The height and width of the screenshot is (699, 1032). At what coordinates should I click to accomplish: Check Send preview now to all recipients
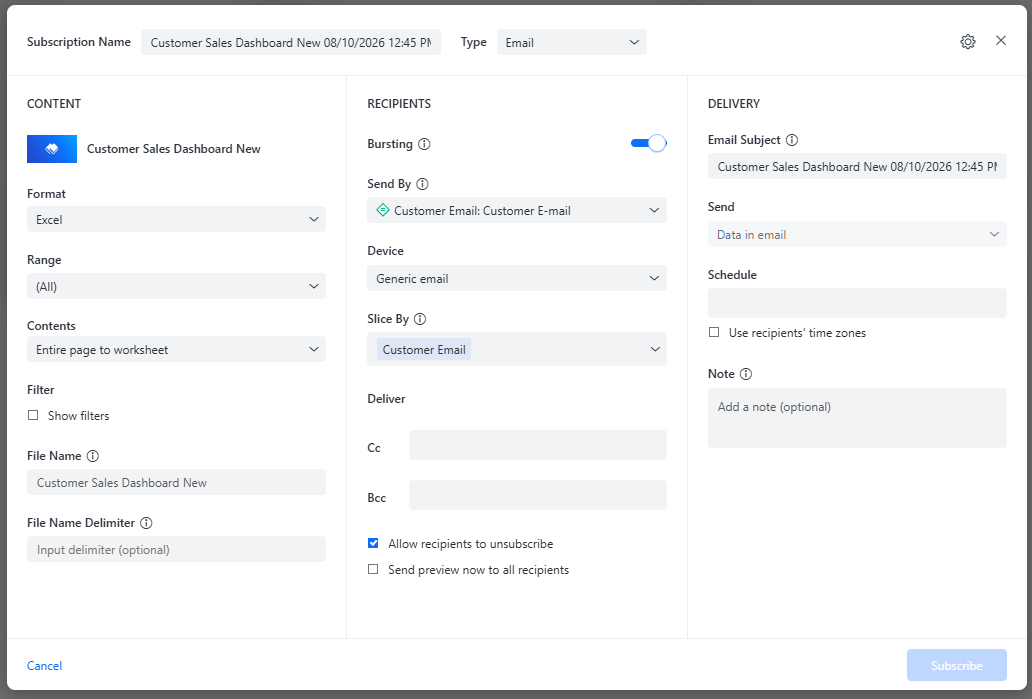pyautogui.click(x=373, y=569)
